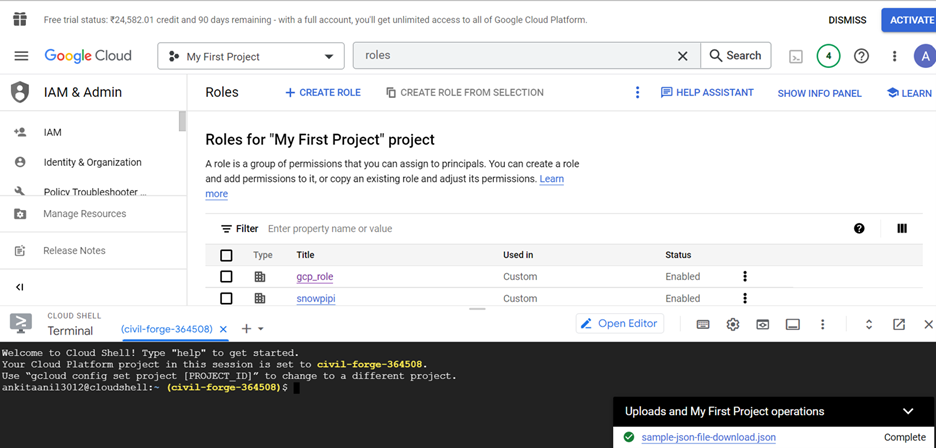Expand the new terminal tab dropdown arrow
936x448 pixels.
pyautogui.click(x=261, y=329)
